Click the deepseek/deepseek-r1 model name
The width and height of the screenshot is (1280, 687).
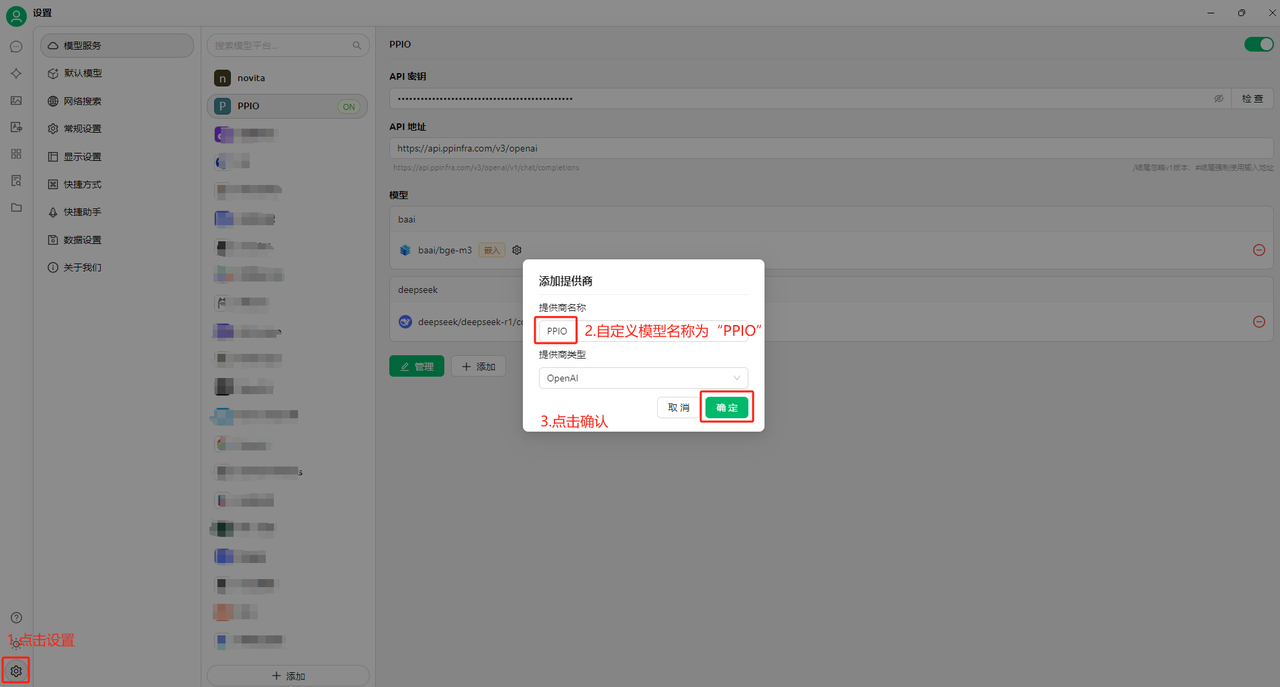470,322
